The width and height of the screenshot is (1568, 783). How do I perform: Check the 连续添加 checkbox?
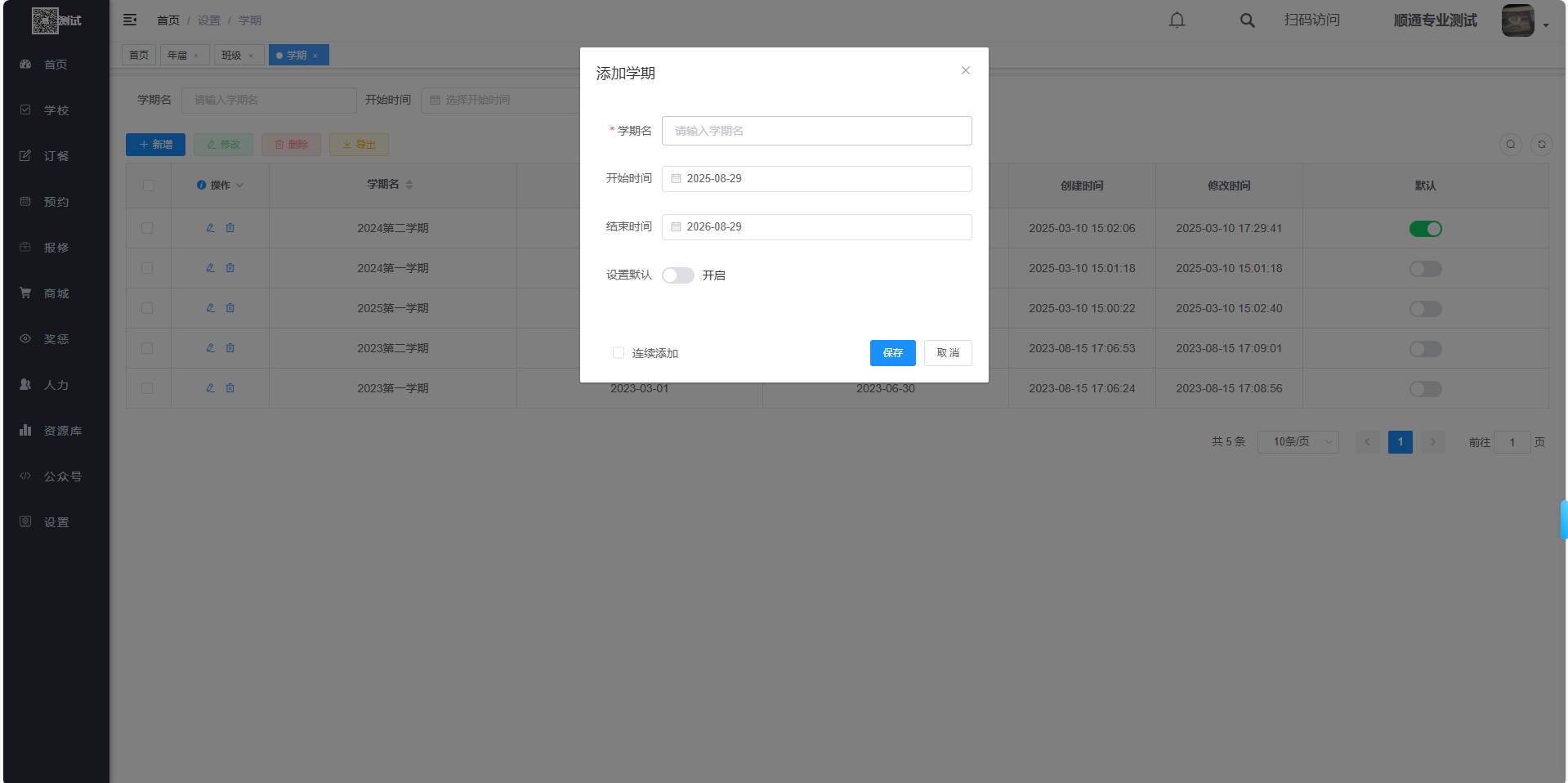(x=619, y=353)
